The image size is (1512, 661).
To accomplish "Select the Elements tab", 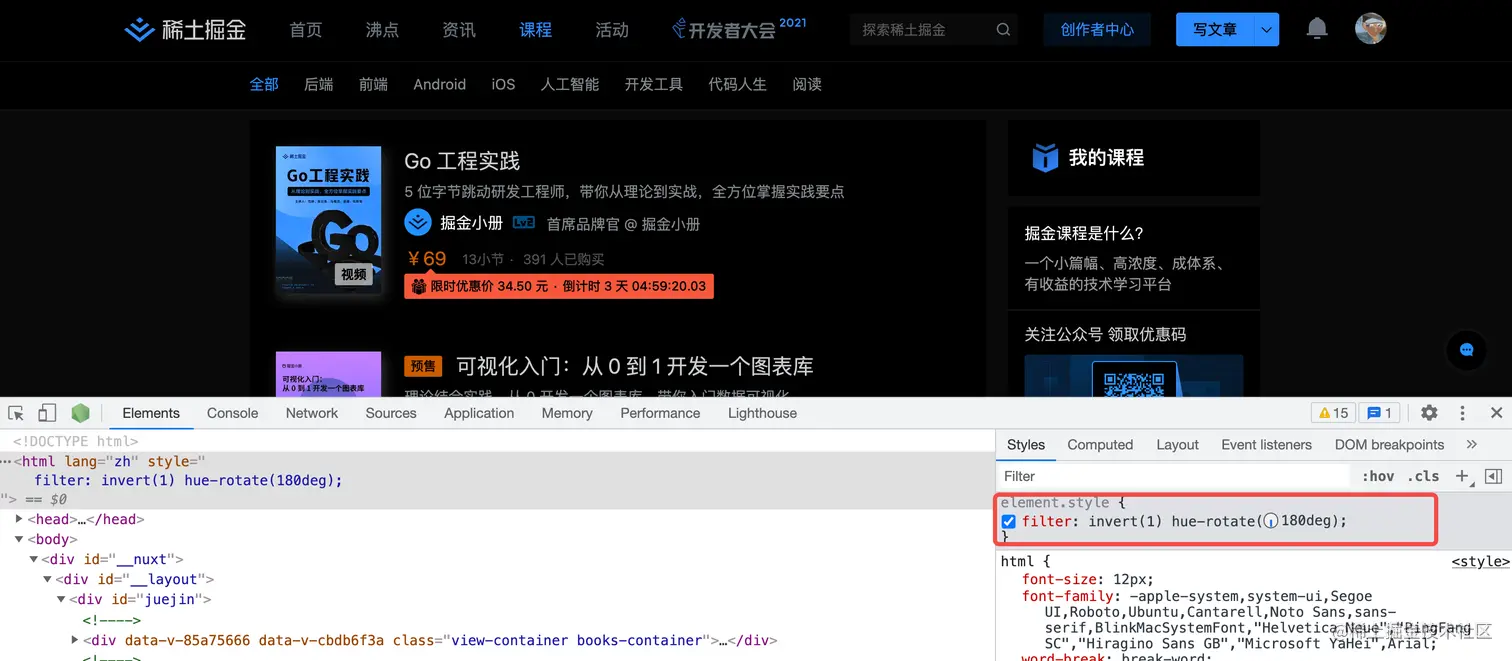I will 151,413.
